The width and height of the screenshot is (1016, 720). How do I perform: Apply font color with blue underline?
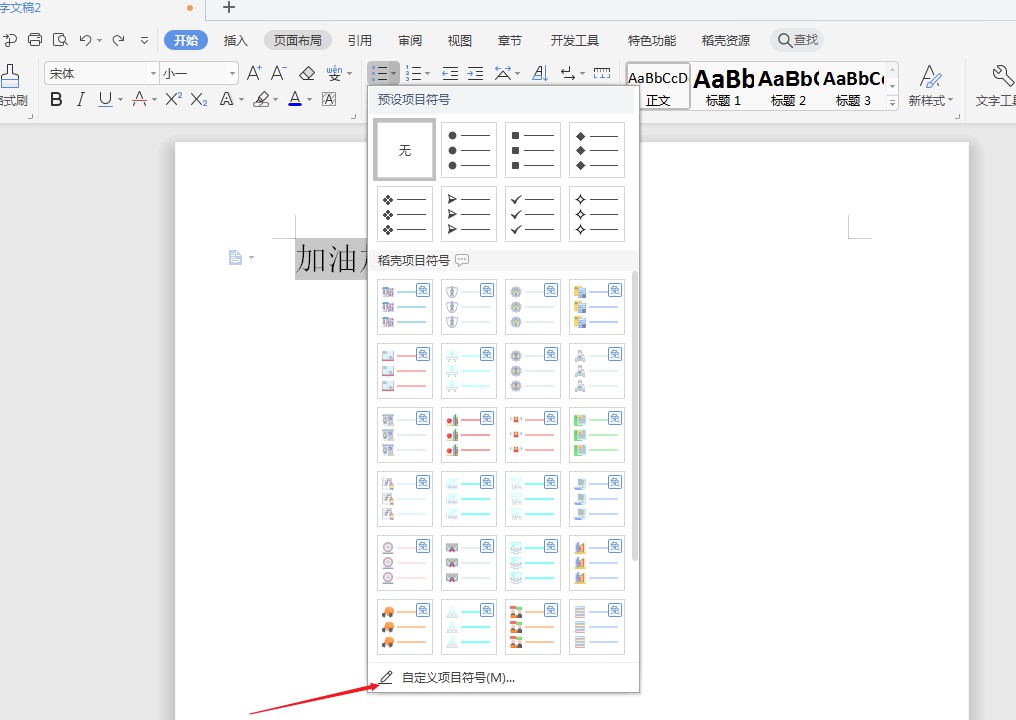click(295, 99)
